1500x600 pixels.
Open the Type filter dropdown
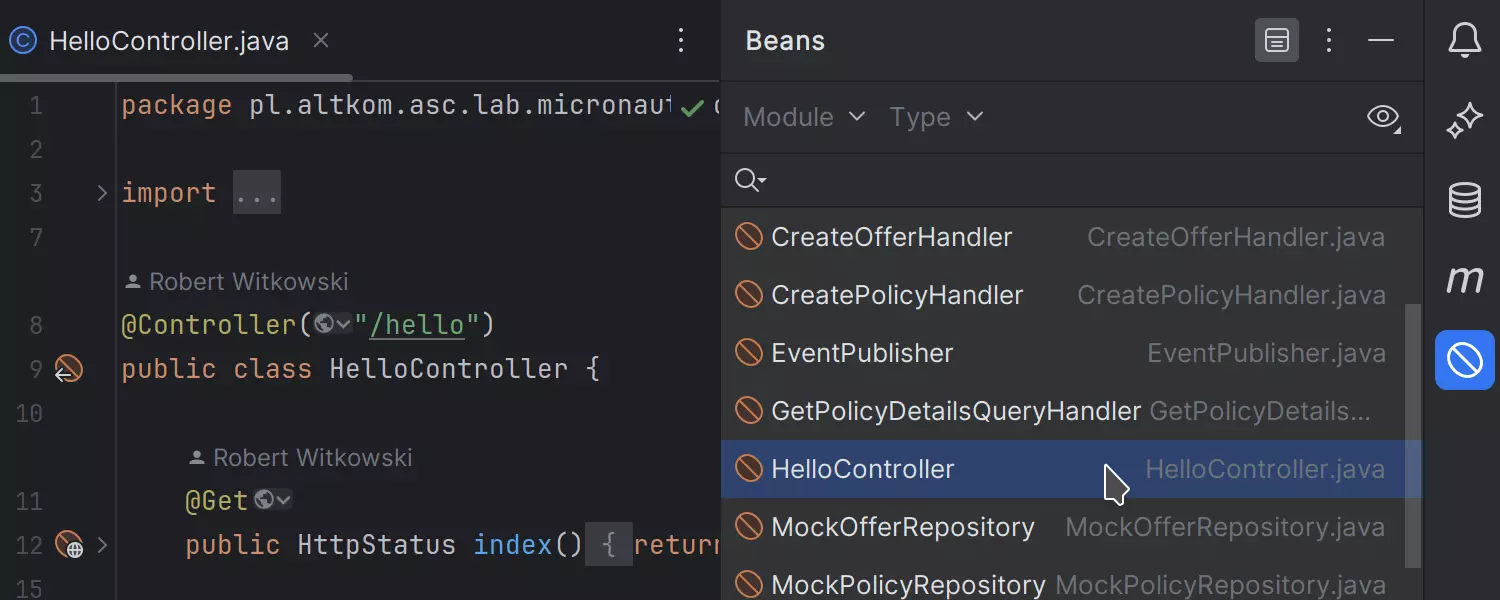936,117
